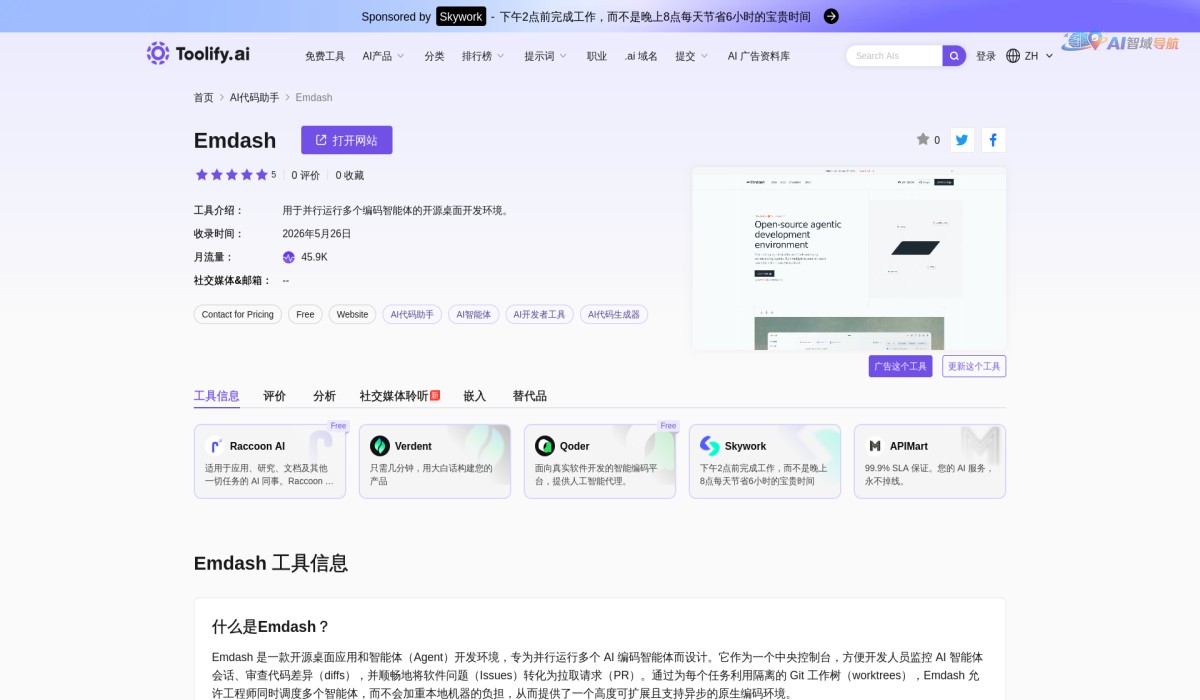Expand the AI产品 dropdown menu
This screenshot has width=1200, height=700.
pyautogui.click(x=383, y=56)
